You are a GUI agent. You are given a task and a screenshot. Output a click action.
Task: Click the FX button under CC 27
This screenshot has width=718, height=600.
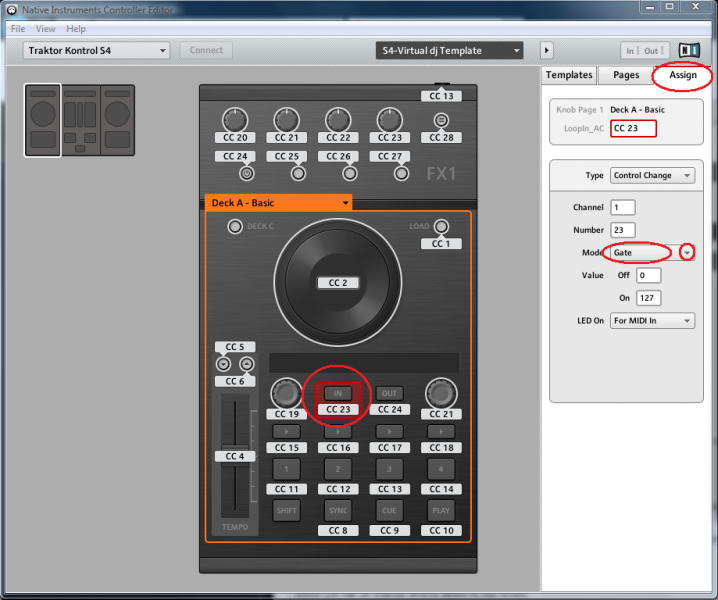point(402,174)
